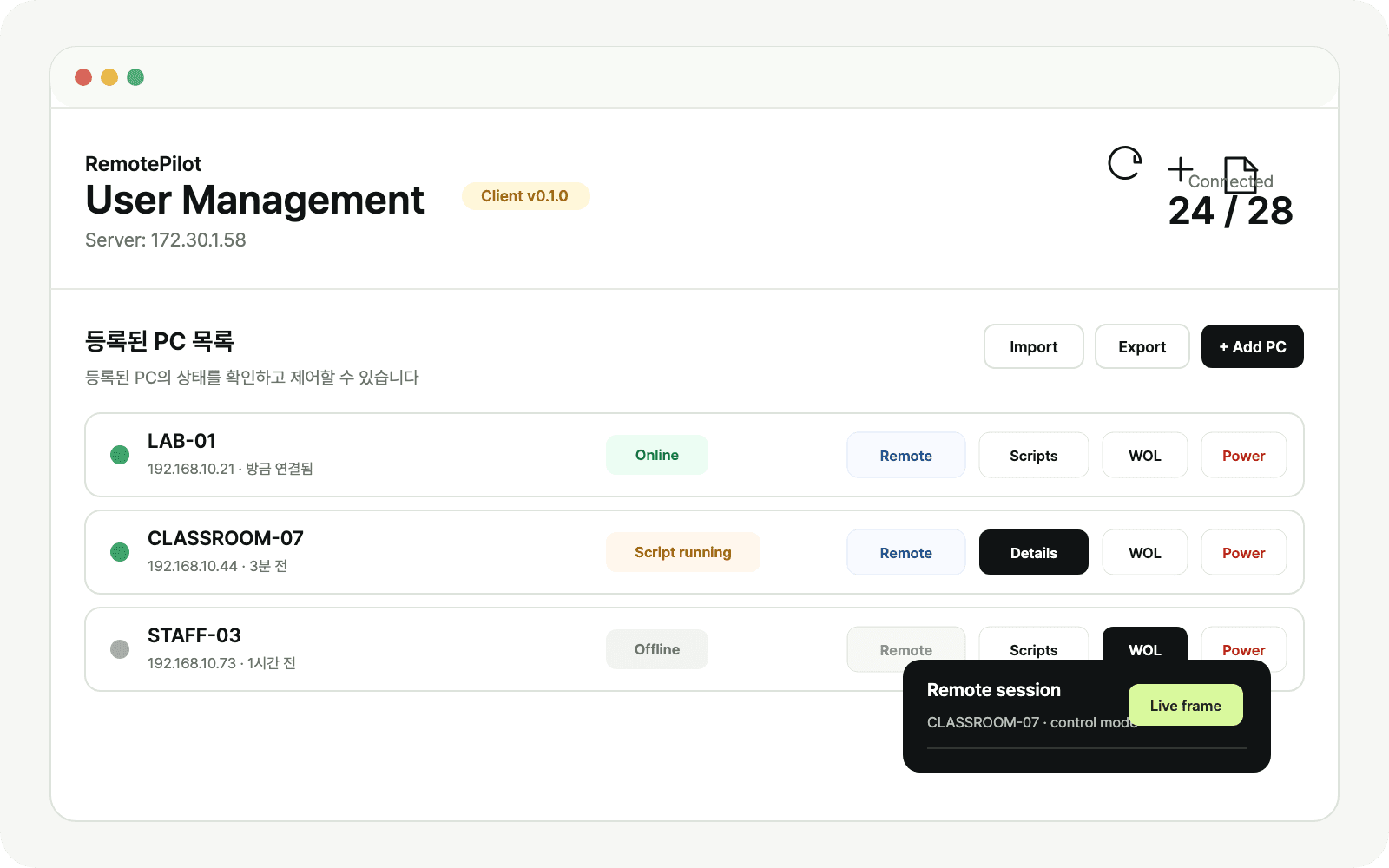Click the RemotePilot app name
The width and height of the screenshot is (1389, 868).
click(x=143, y=164)
